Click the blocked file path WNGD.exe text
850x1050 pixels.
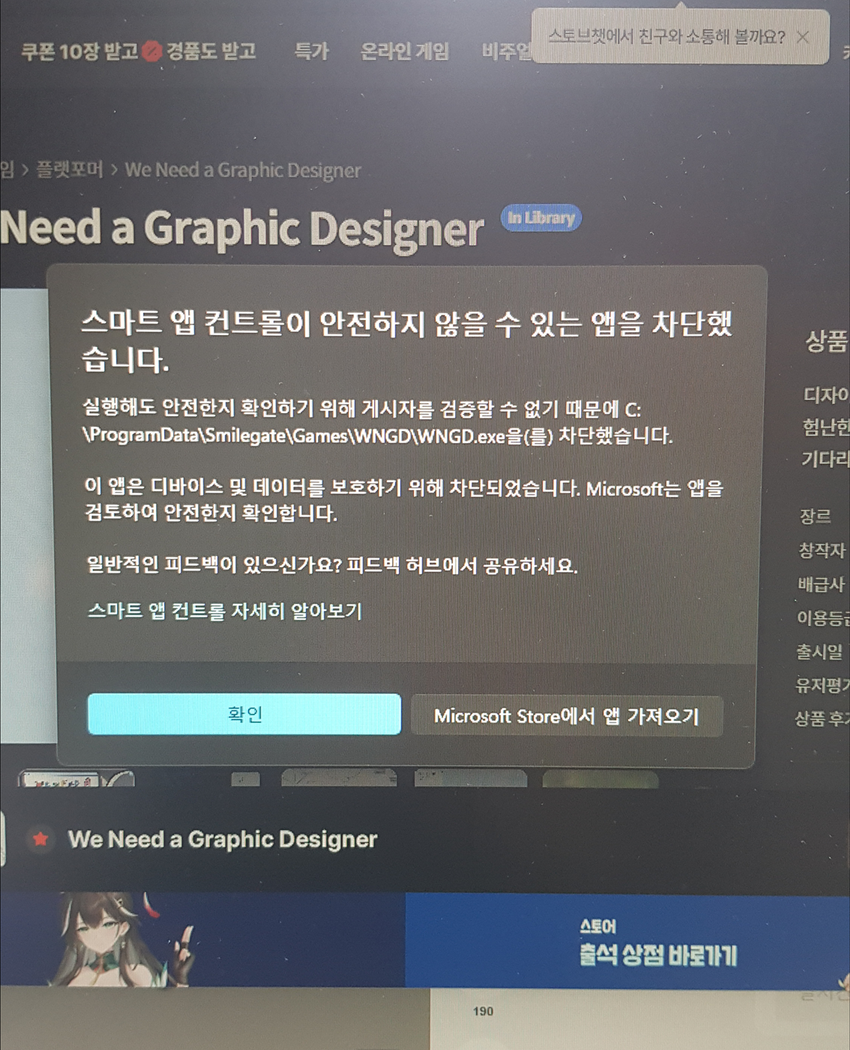295,435
